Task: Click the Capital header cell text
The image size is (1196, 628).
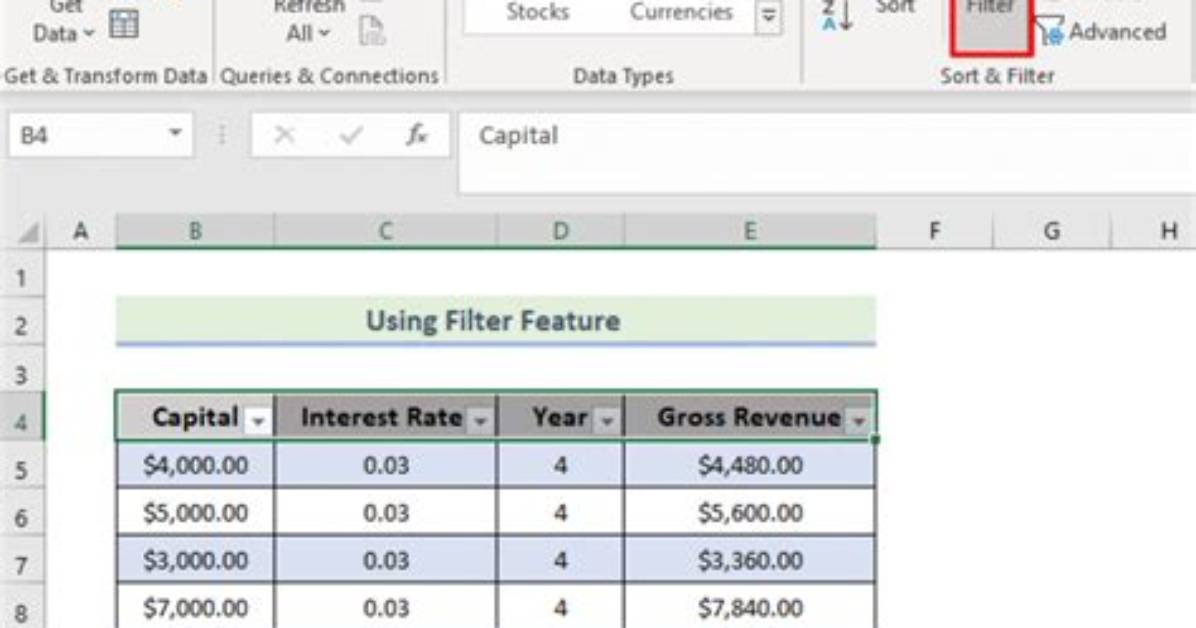Action: pos(195,417)
